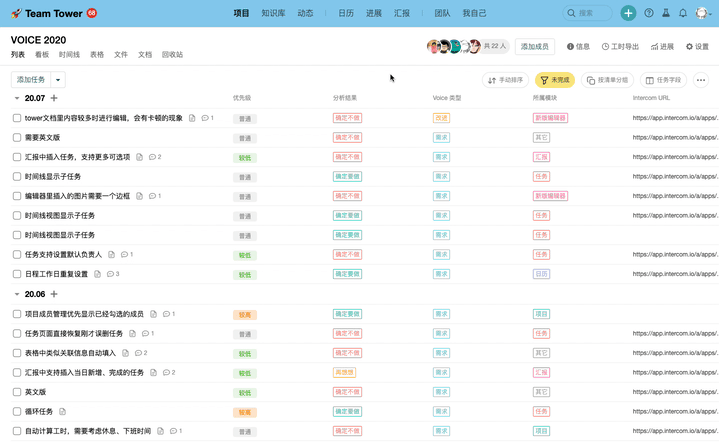The image size is (719, 444).
Task: Click the green plus create button
Action: 627,13
